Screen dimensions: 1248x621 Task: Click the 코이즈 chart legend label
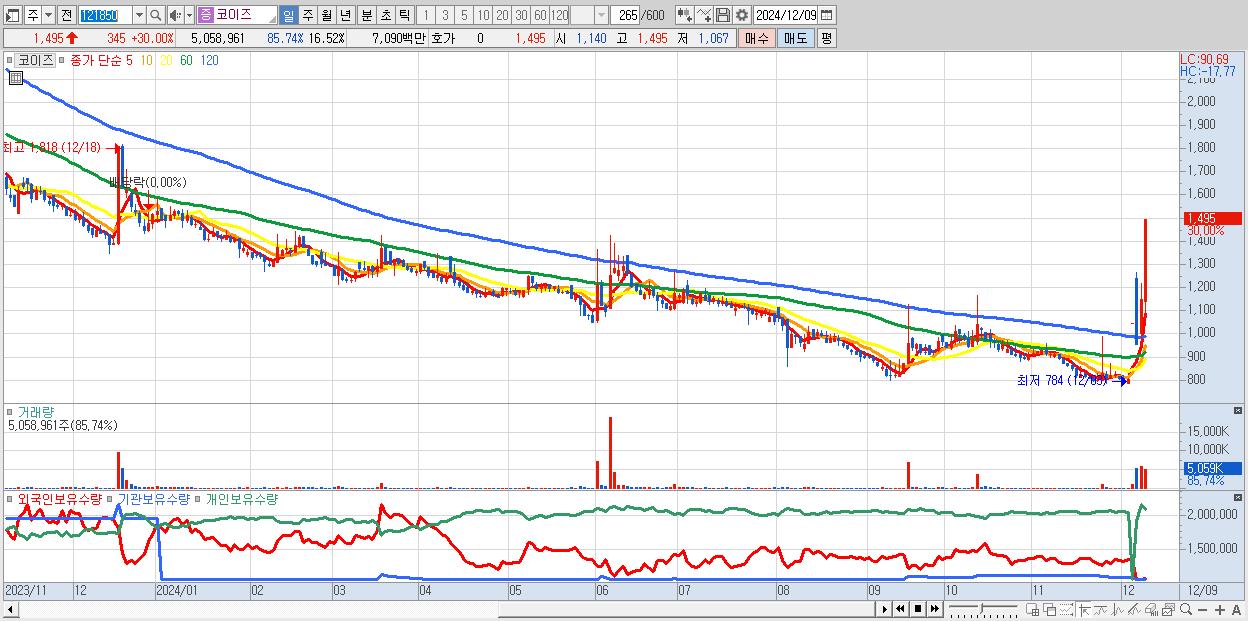click(36, 60)
